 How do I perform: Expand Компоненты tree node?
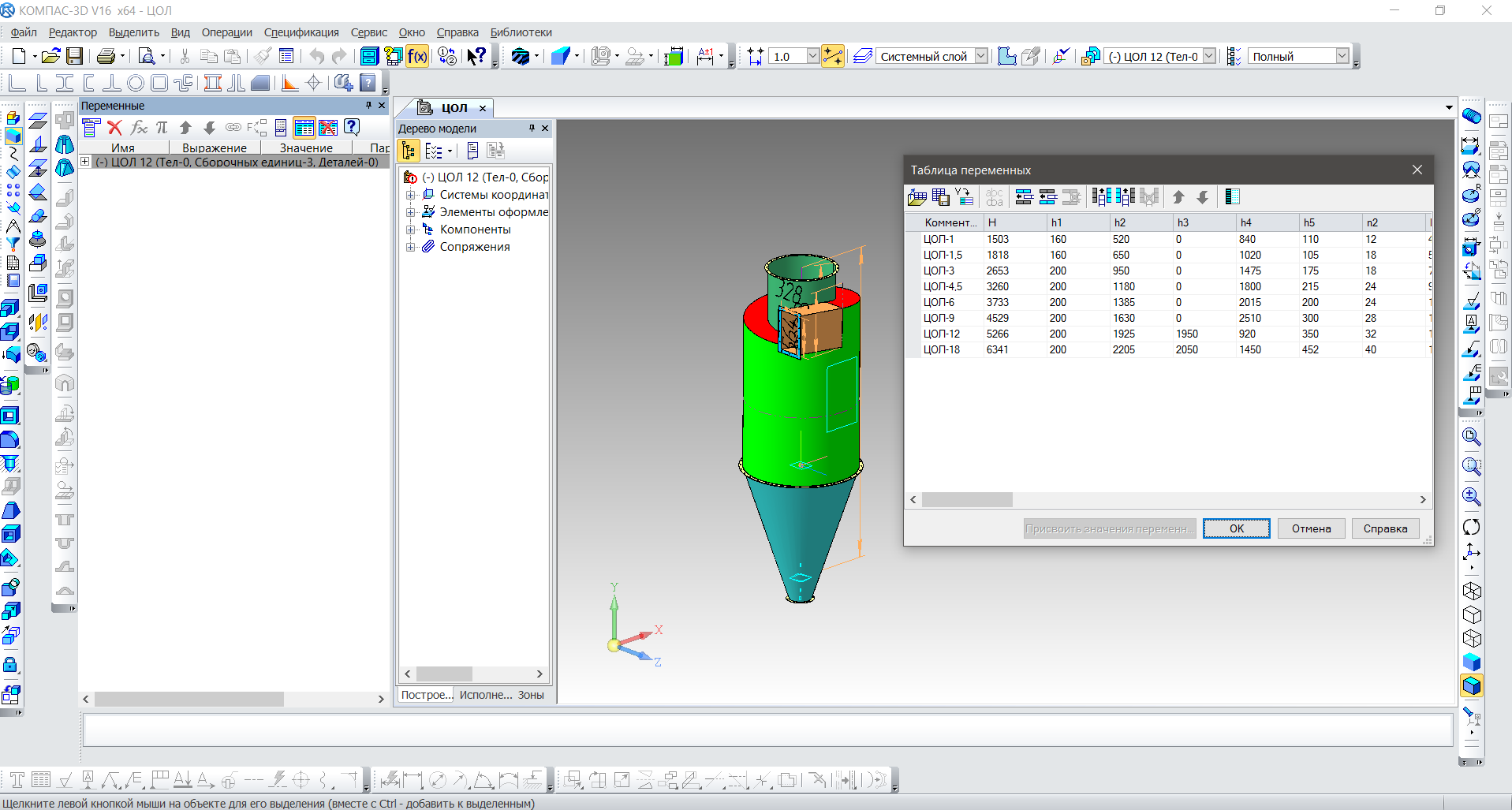(410, 230)
